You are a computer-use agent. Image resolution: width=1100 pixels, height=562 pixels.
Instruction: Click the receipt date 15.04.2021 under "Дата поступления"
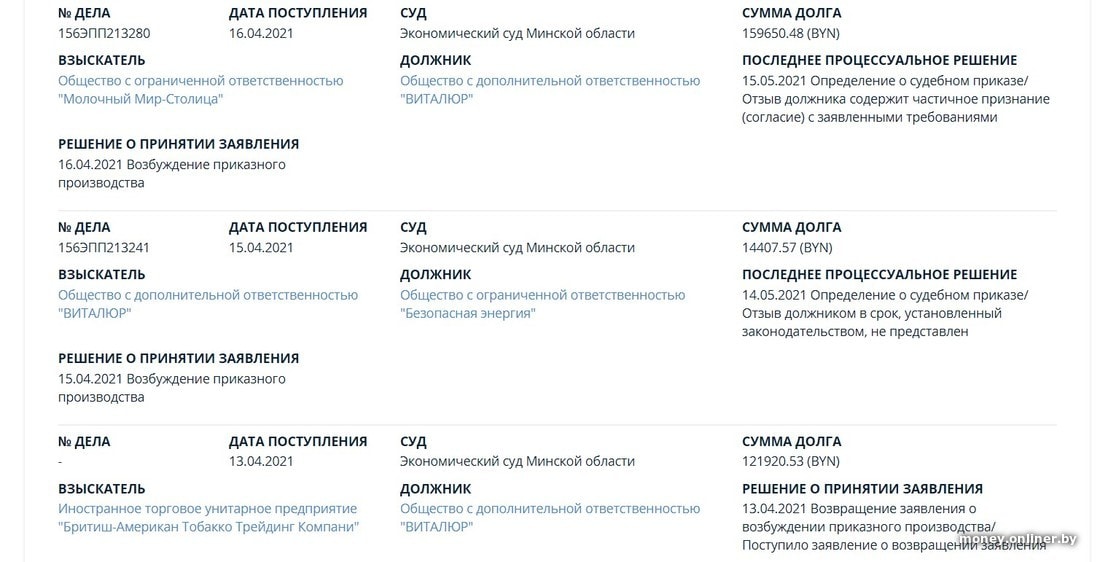(x=261, y=247)
